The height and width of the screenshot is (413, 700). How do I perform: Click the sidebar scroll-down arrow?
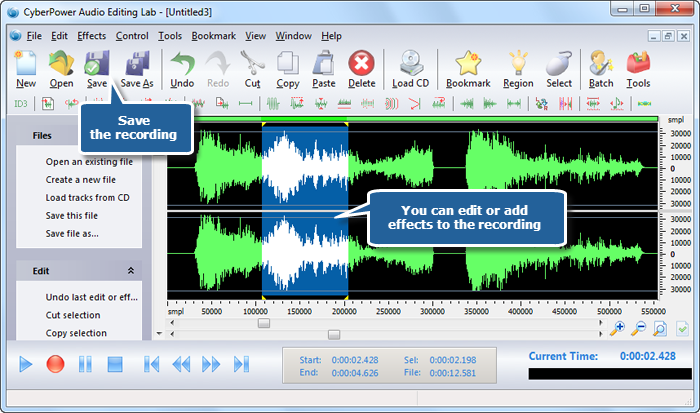coord(159,334)
